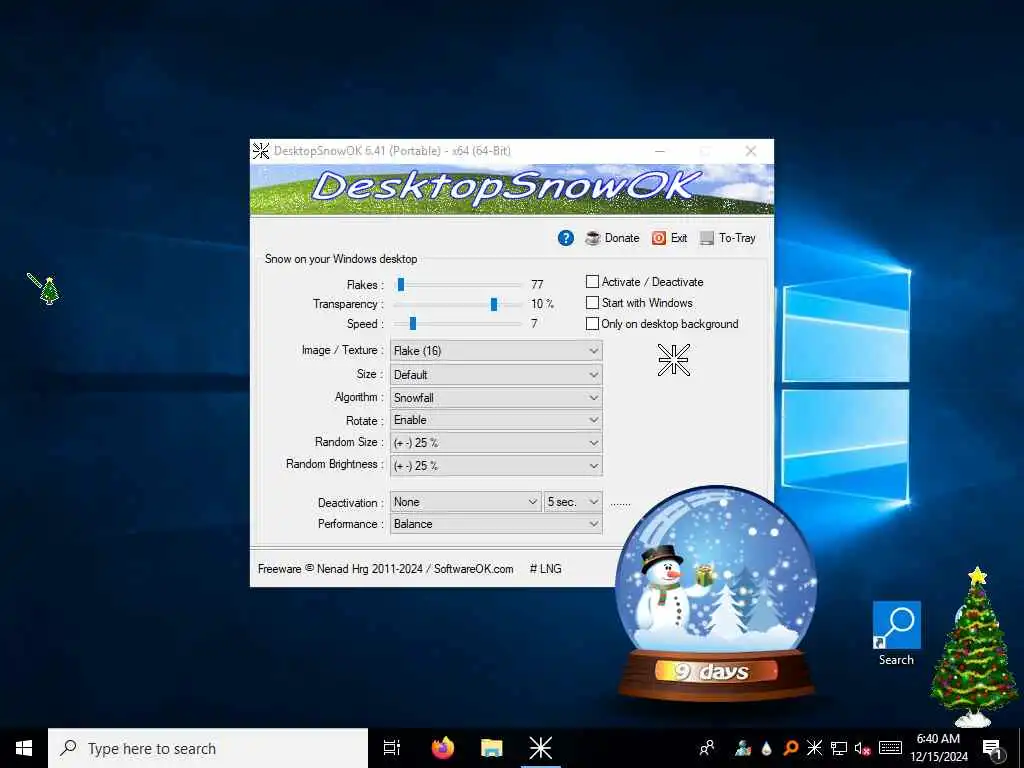Click the user-figure tray icon
The height and width of the screenshot is (768, 1024).
point(743,748)
